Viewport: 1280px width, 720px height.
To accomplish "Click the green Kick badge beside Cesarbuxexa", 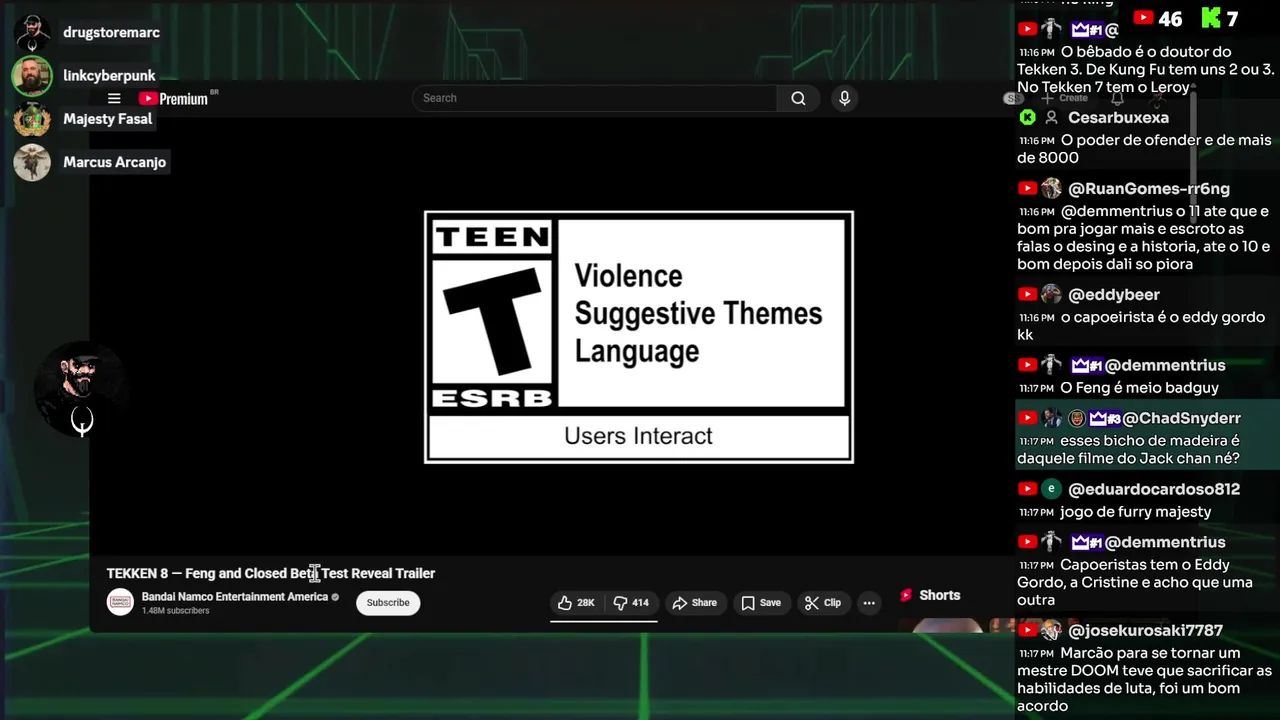I will 1027,117.
